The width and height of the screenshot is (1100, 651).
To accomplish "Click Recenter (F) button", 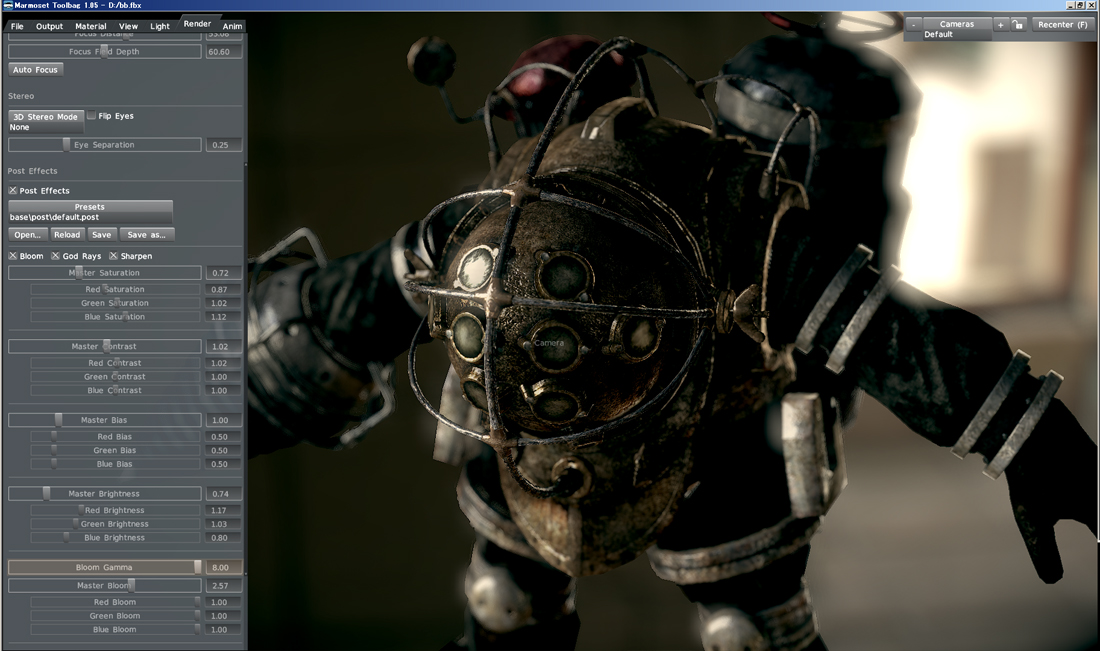I will tap(1062, 25).
